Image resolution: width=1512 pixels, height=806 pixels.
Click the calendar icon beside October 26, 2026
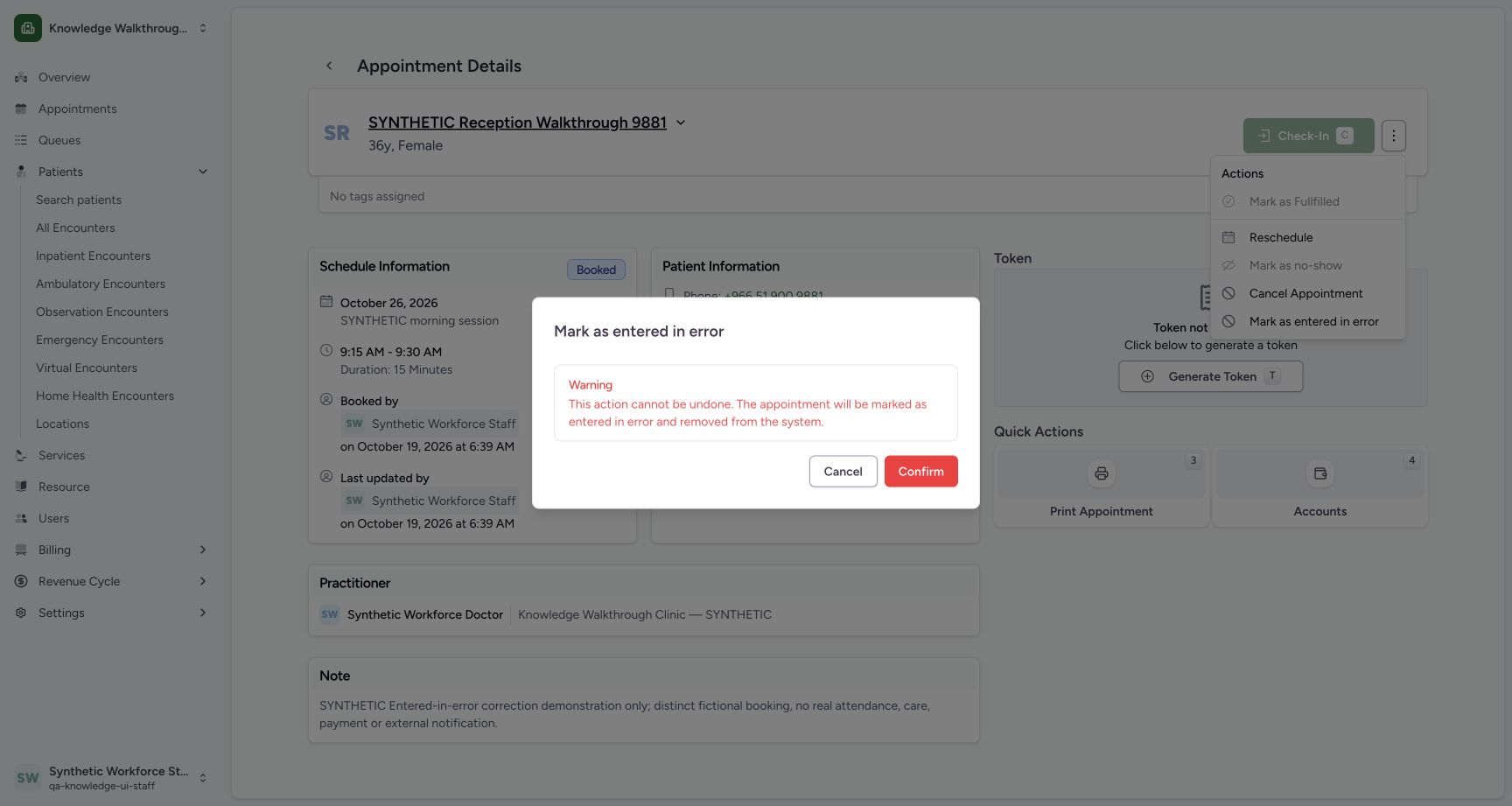326,302
